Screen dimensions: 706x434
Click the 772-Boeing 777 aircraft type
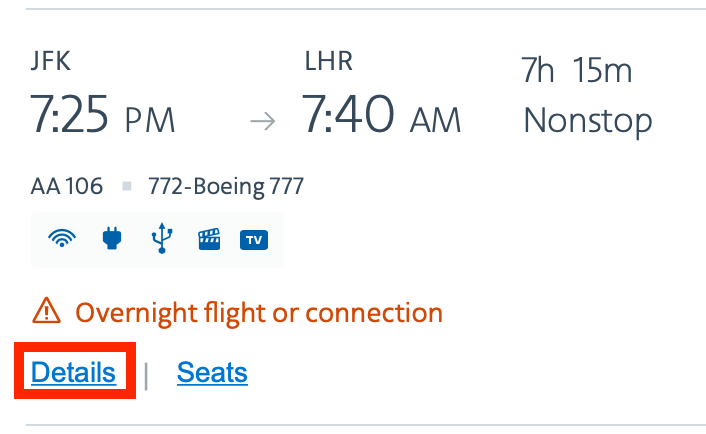click(x=225, y=186)
